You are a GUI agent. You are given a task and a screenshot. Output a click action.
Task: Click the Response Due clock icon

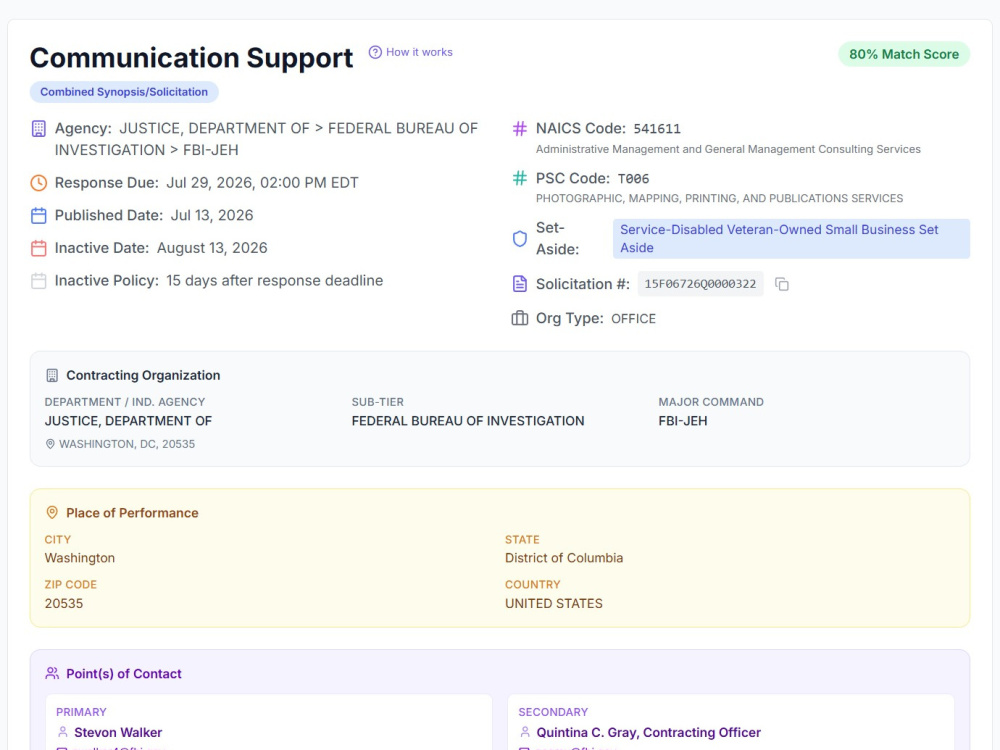tap(39, 183)
